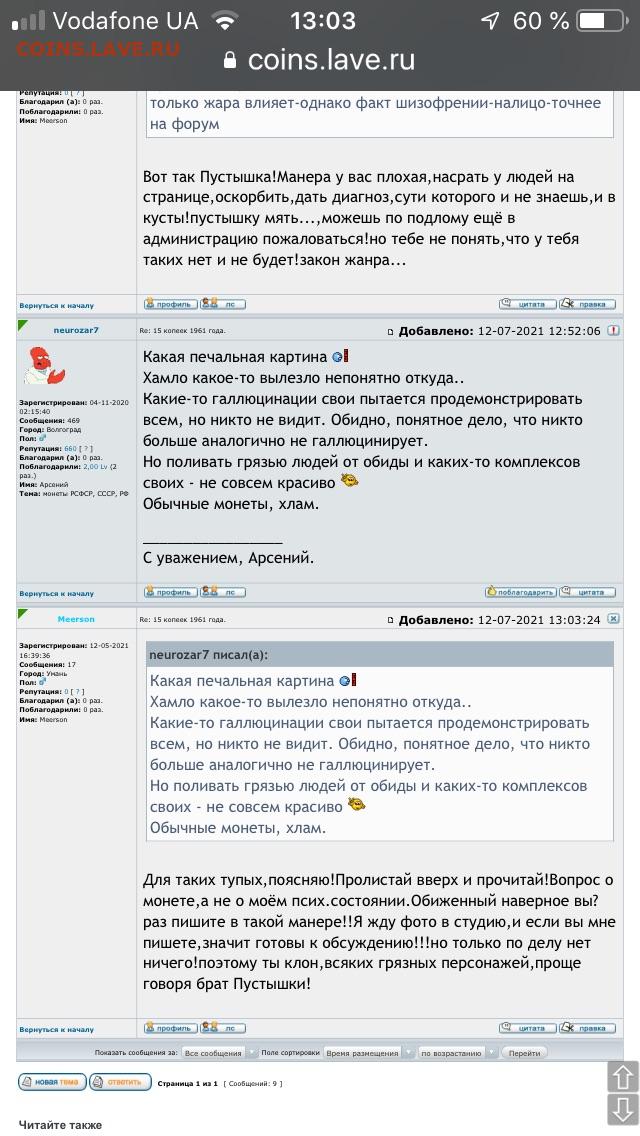Image resolution: width=640 pixels, height=1136 pixels.
Task: Open profile button under Meerson's last post
Action: pos(170,1028)
